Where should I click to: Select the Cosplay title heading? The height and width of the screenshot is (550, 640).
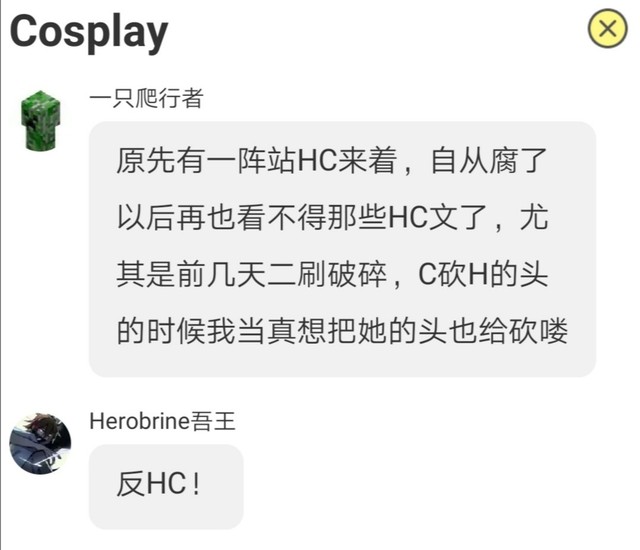(89, 32)
